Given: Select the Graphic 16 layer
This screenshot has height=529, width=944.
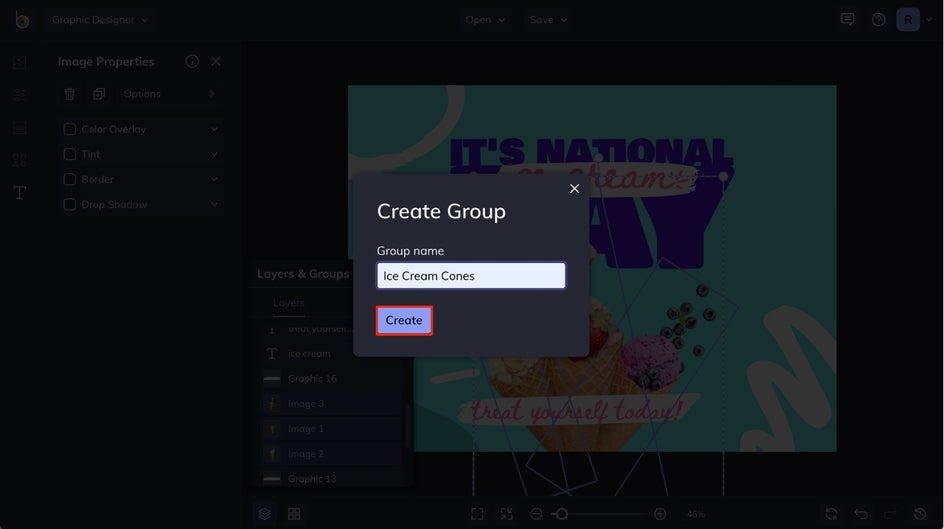Looking at the screenshot, I should pyautogui.click(x=331, y=379).
